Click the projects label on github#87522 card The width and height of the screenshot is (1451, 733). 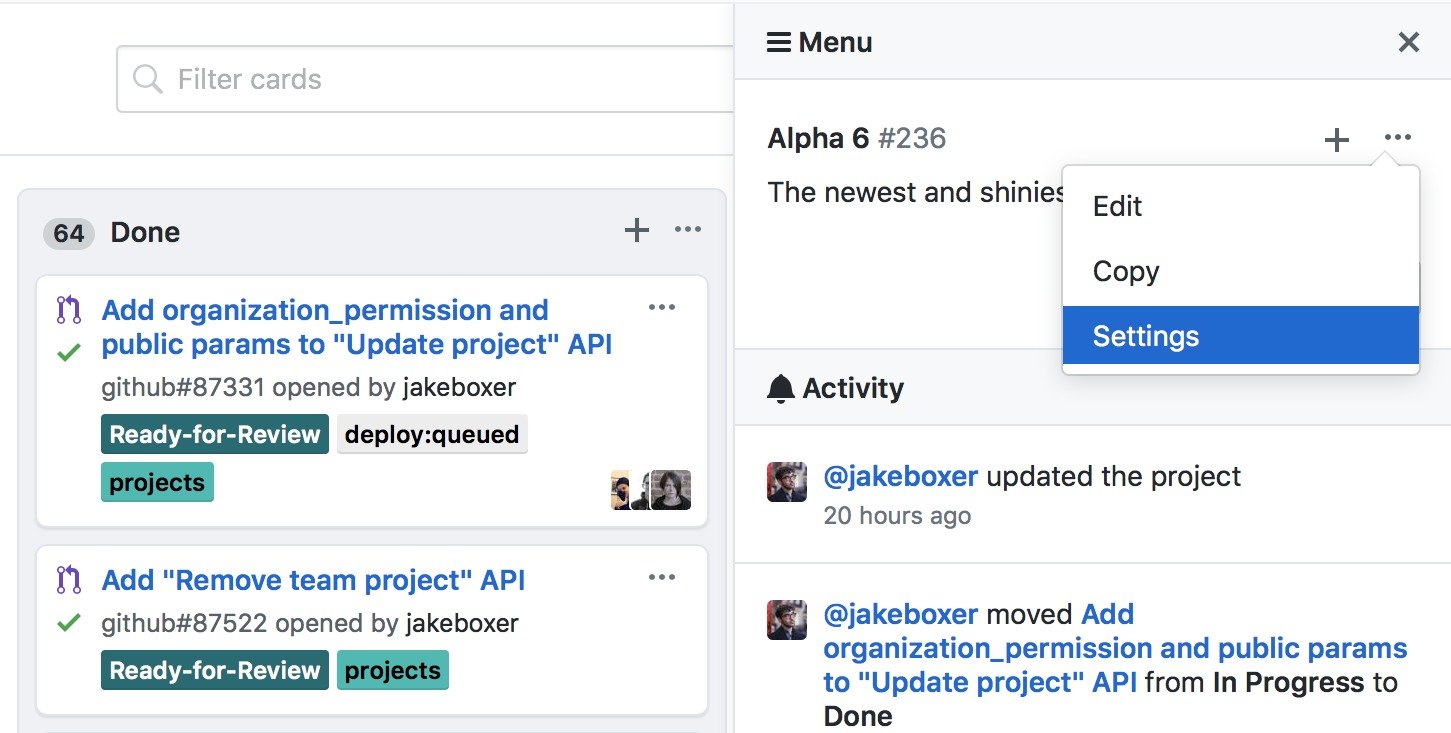click(393, 670)
